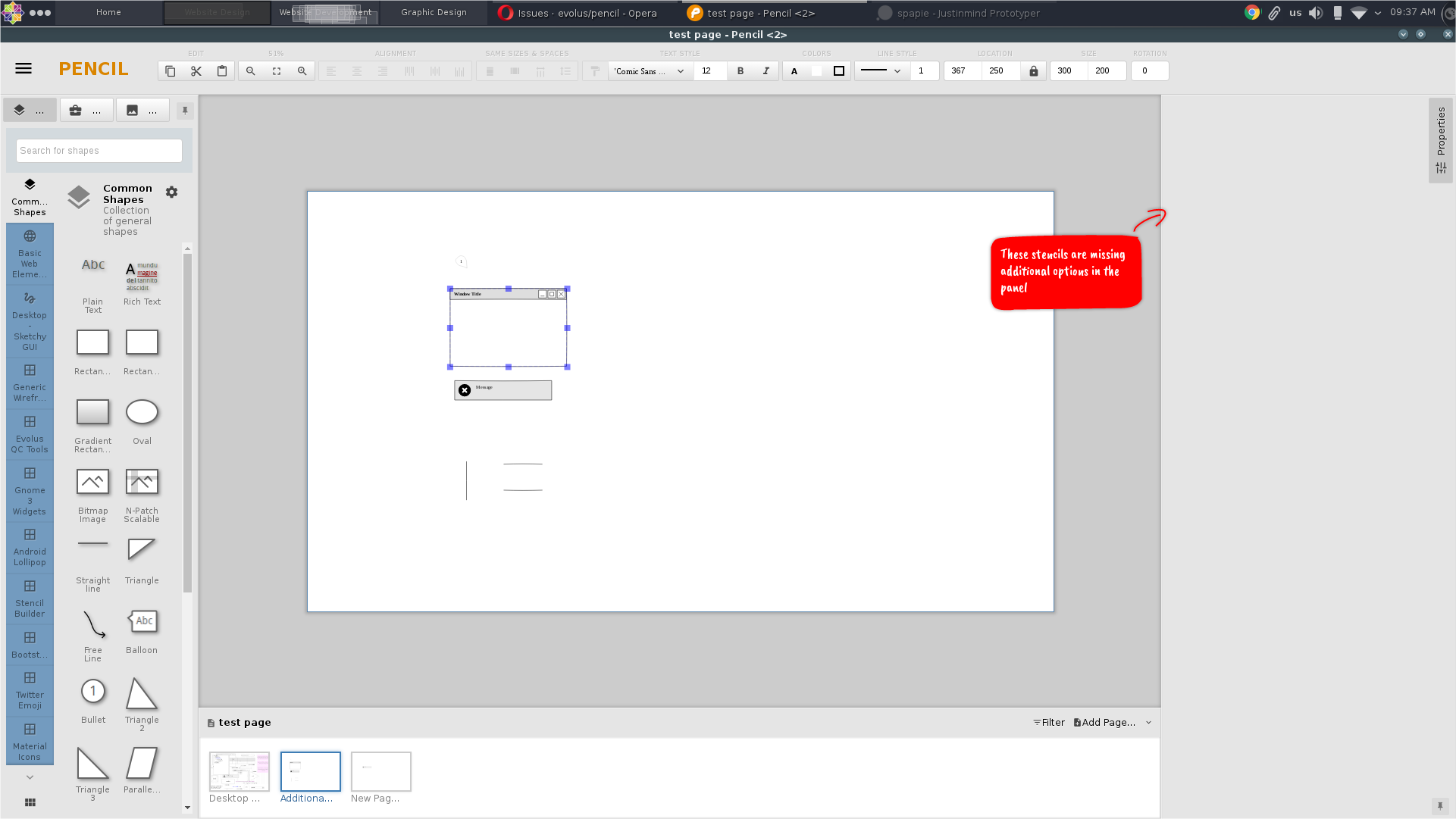Open the Properties side panel tab

click(x=1441, y=140)
